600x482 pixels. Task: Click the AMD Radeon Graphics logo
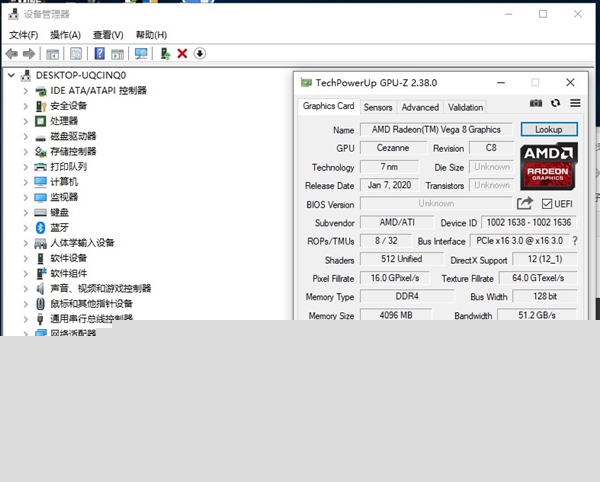click(x=548, y=166)
